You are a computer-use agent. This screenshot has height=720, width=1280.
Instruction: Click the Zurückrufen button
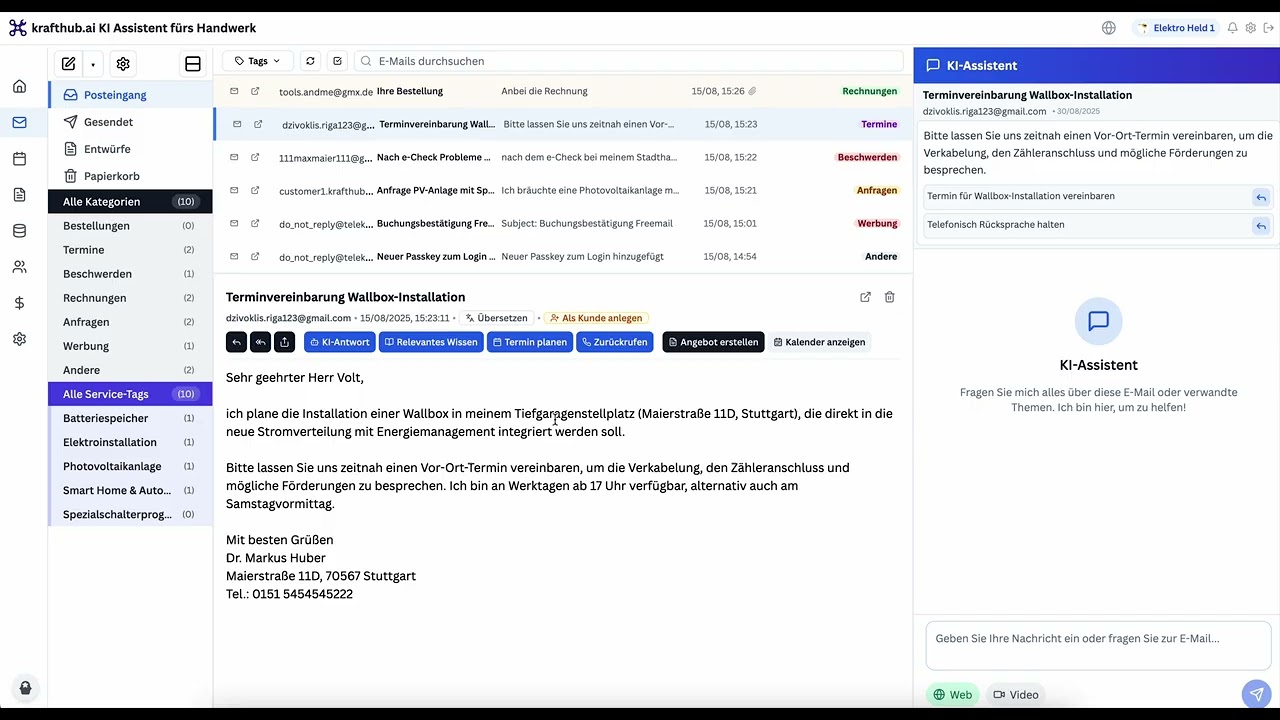(x=615, y=342)
